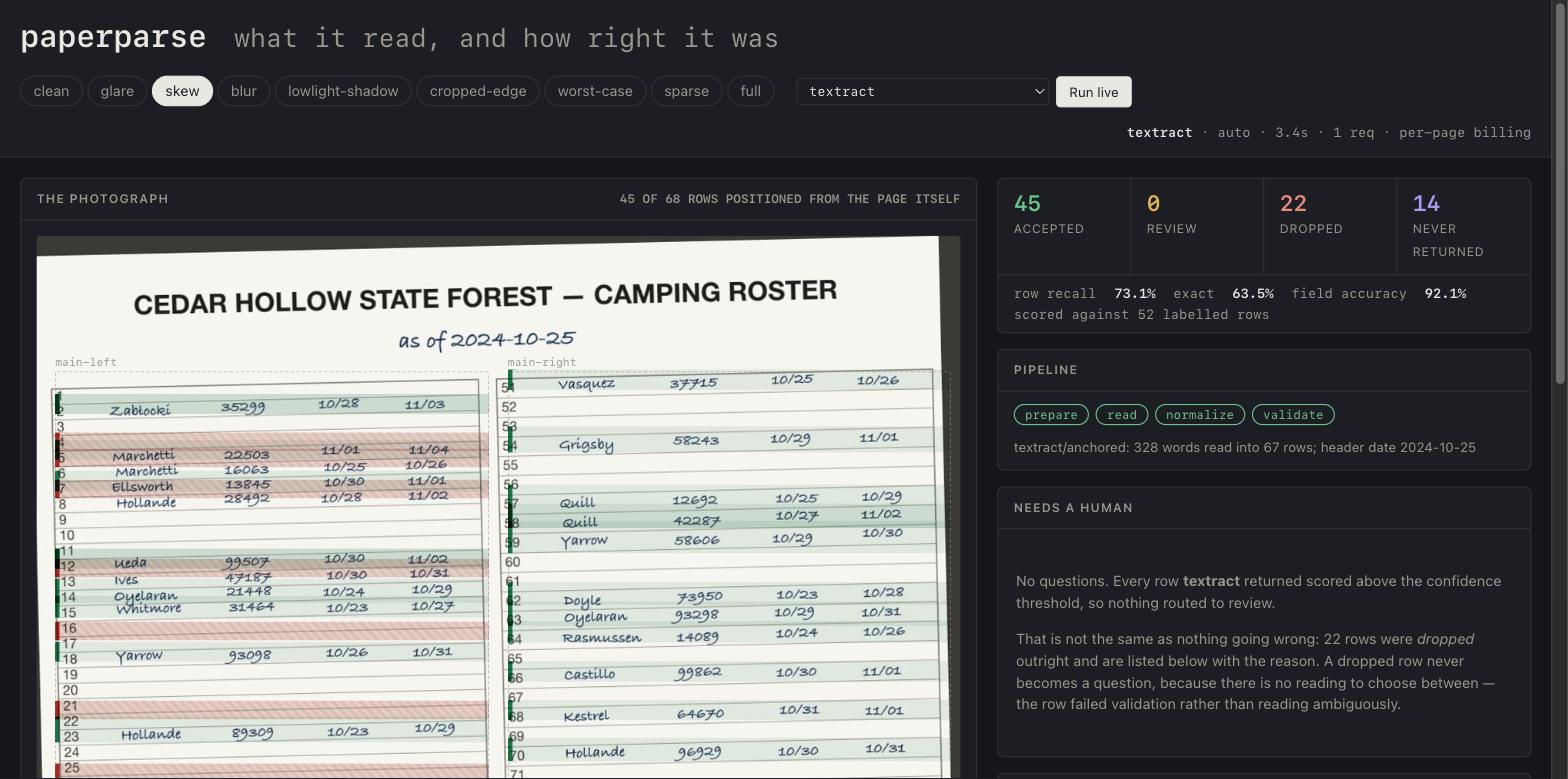Screen dimensions: 1568x779
Task: Select the full preset chip
Action: [751, 91]
